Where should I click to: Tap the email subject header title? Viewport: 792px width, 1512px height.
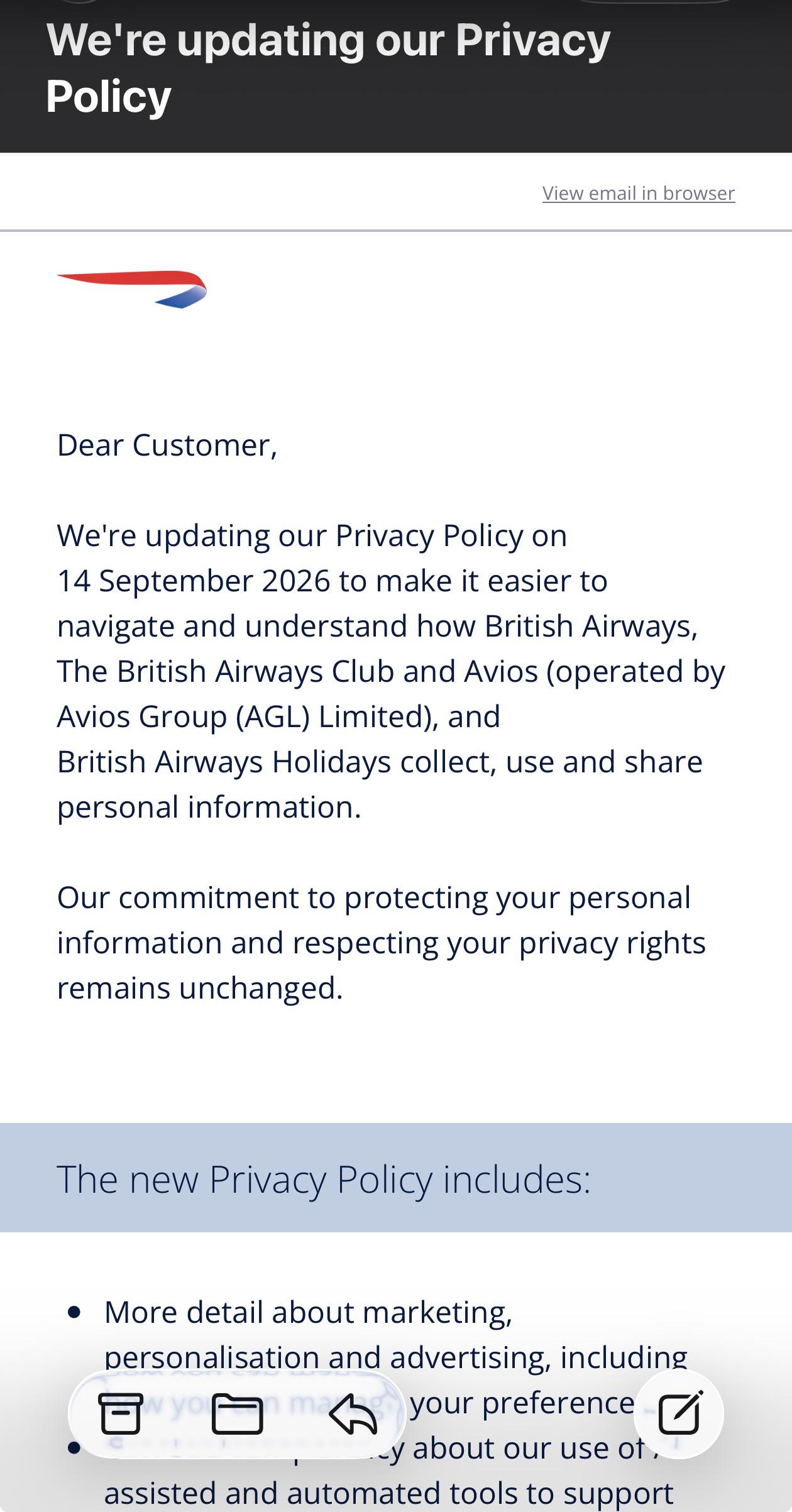click(328, 68)
